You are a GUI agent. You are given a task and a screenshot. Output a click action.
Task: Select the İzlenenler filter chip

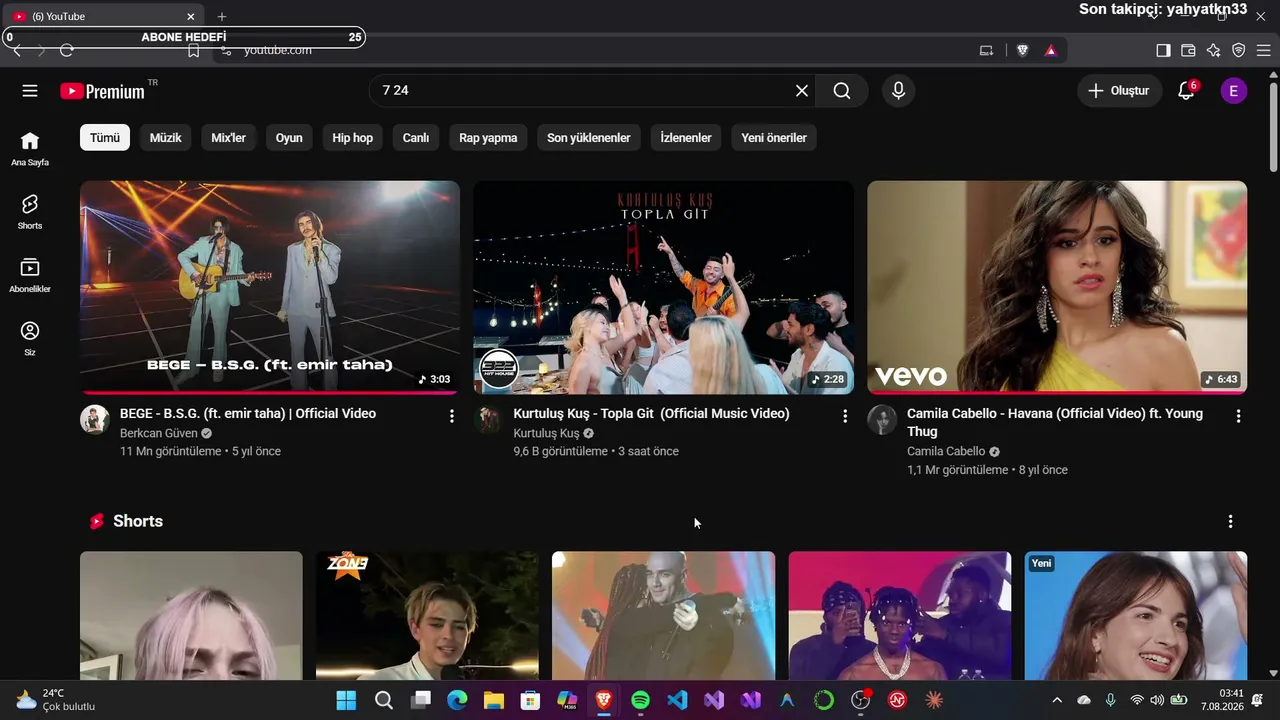[x=686, y=138]
